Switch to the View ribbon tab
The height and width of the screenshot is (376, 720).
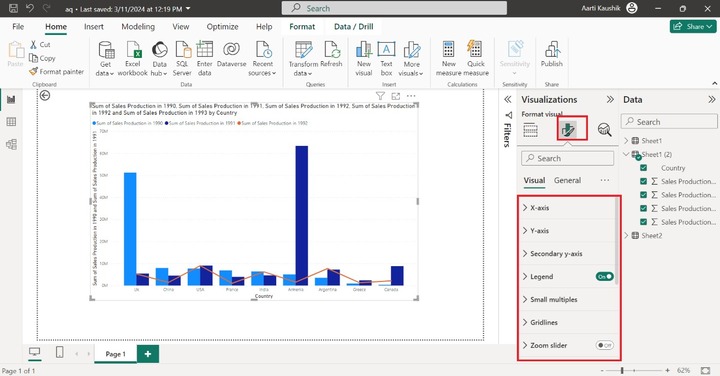pyautogui.click(x=180, y=27)
